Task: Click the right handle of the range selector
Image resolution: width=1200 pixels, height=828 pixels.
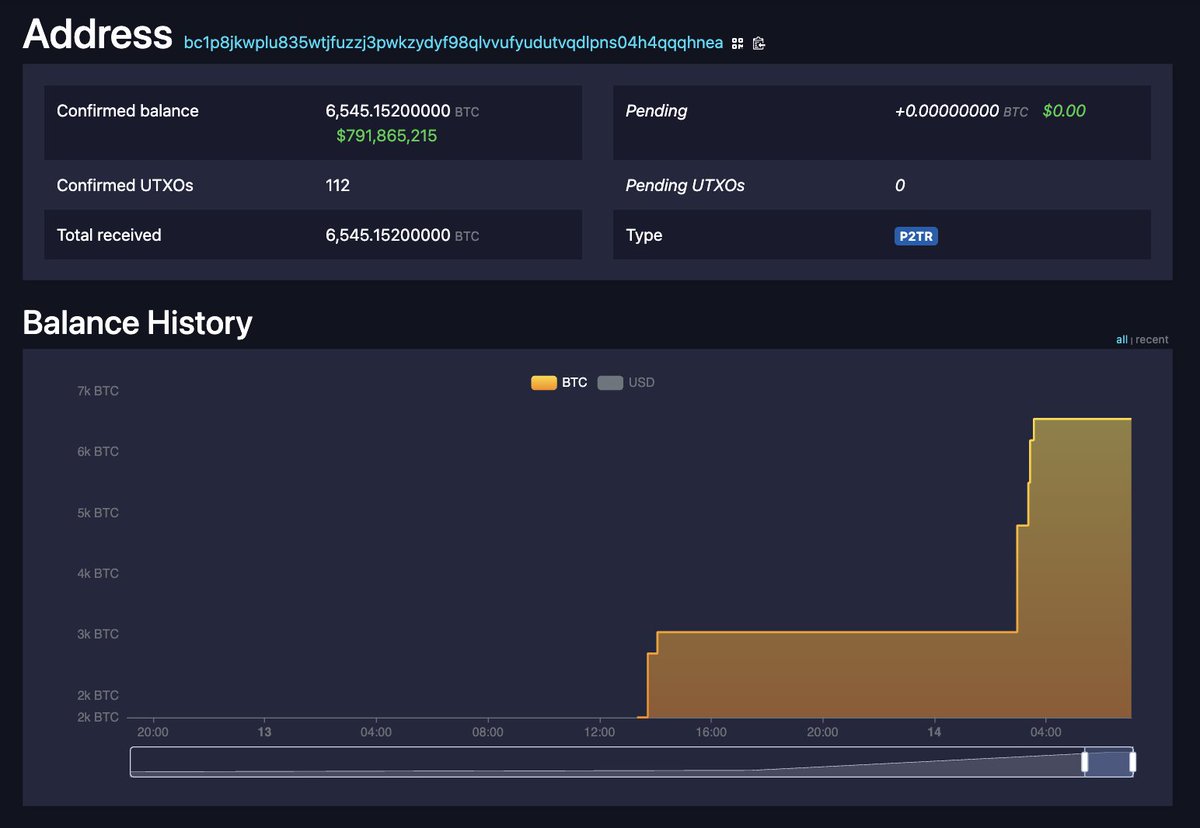Action: pos(1132,761)
